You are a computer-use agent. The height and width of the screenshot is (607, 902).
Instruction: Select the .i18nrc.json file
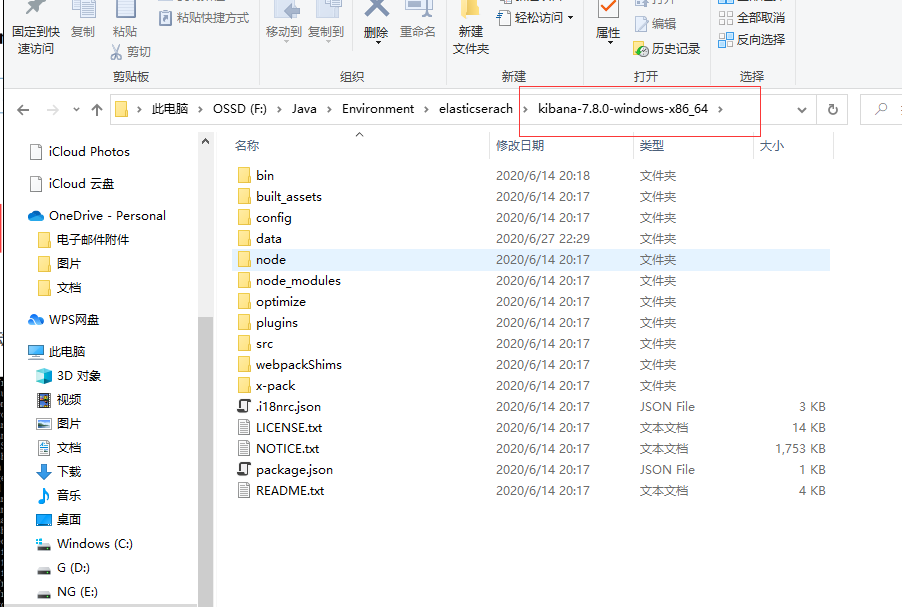click(530, 407)
